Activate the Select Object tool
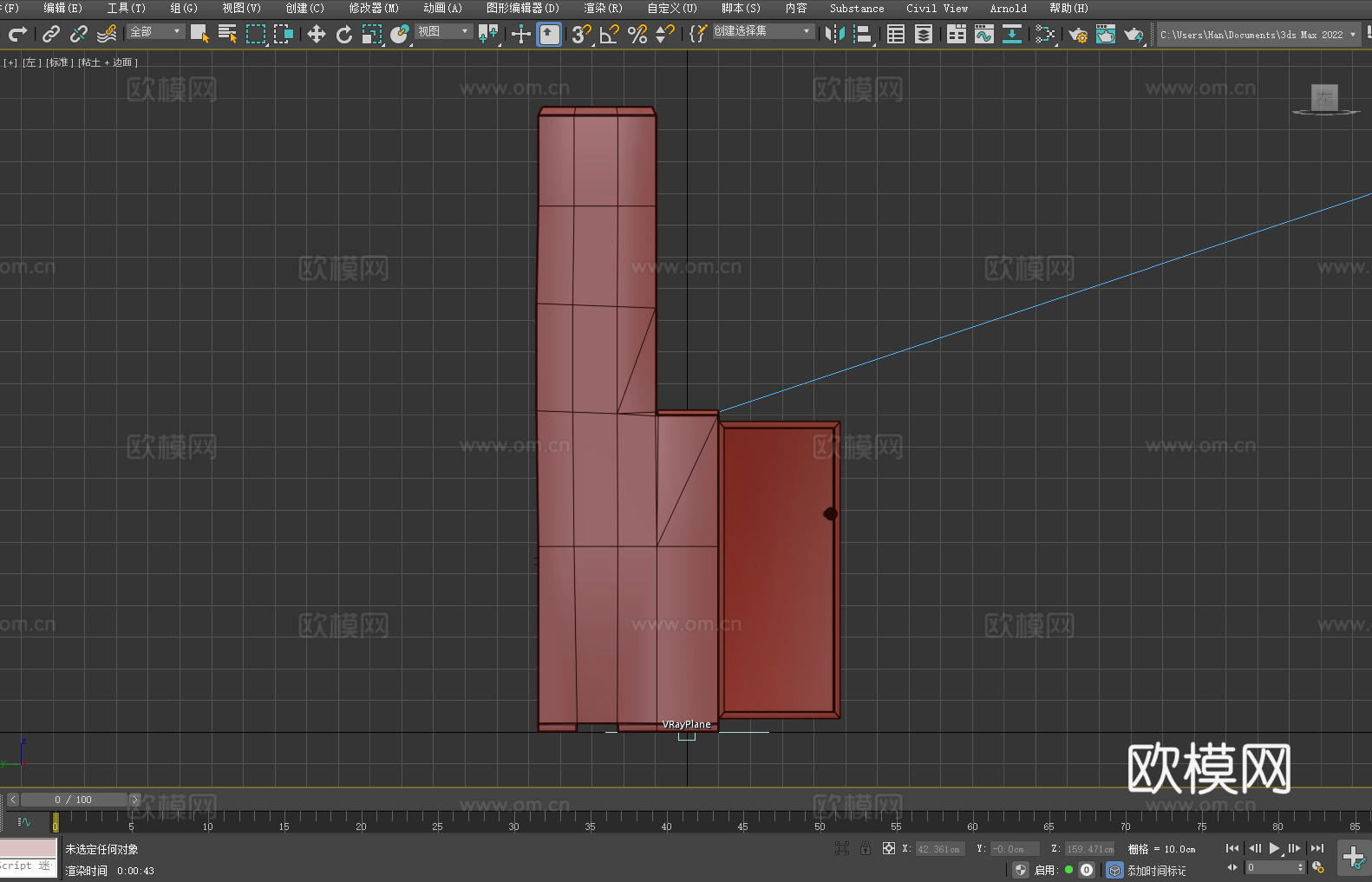 coord(199,34)
